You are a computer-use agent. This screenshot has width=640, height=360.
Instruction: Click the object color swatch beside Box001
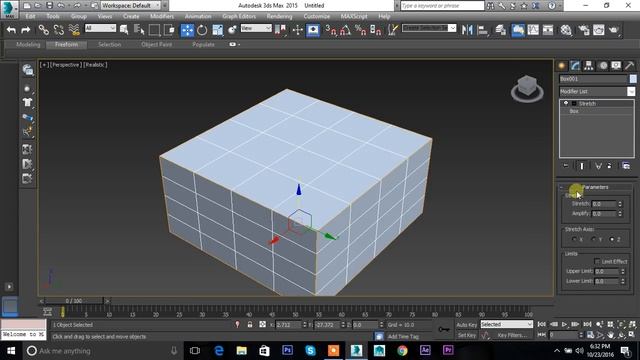click(x=633, y=79)
